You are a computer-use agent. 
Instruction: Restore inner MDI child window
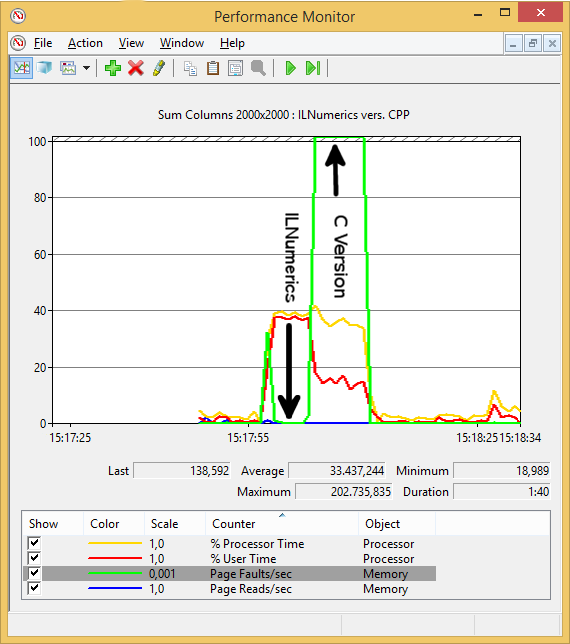pos(533,43)
